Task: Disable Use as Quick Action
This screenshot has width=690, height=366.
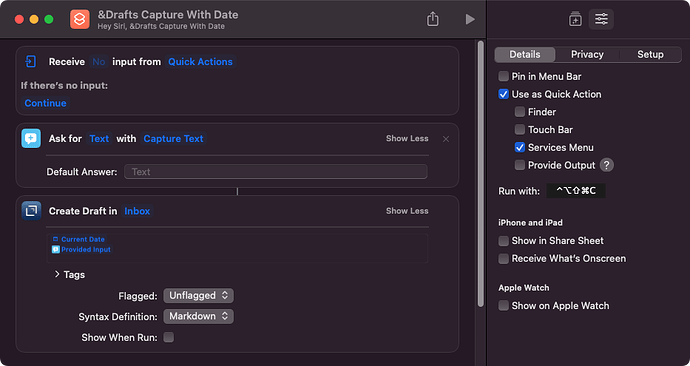Action: tap(503, 94)
